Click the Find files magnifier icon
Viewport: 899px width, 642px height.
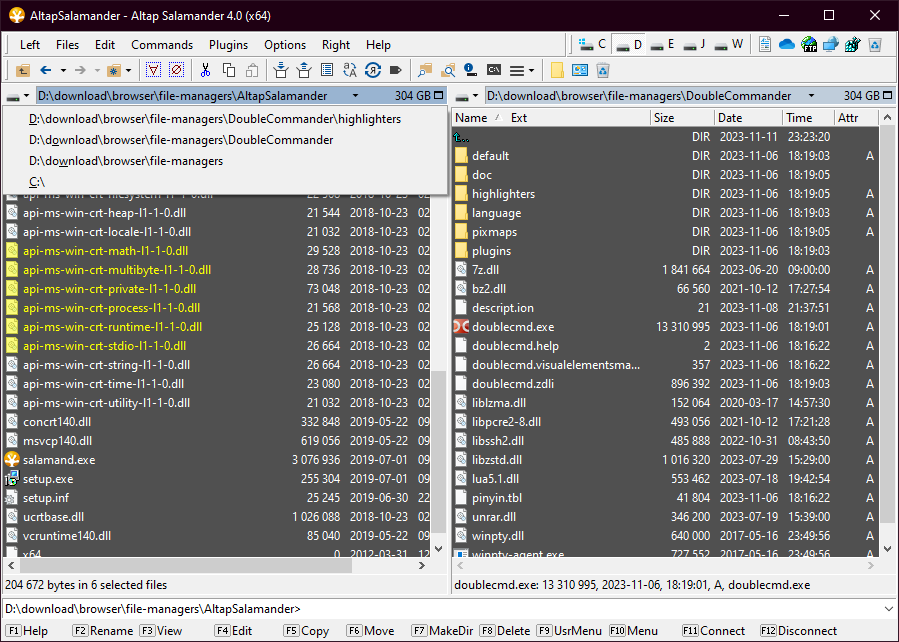(x=425, y=70)
